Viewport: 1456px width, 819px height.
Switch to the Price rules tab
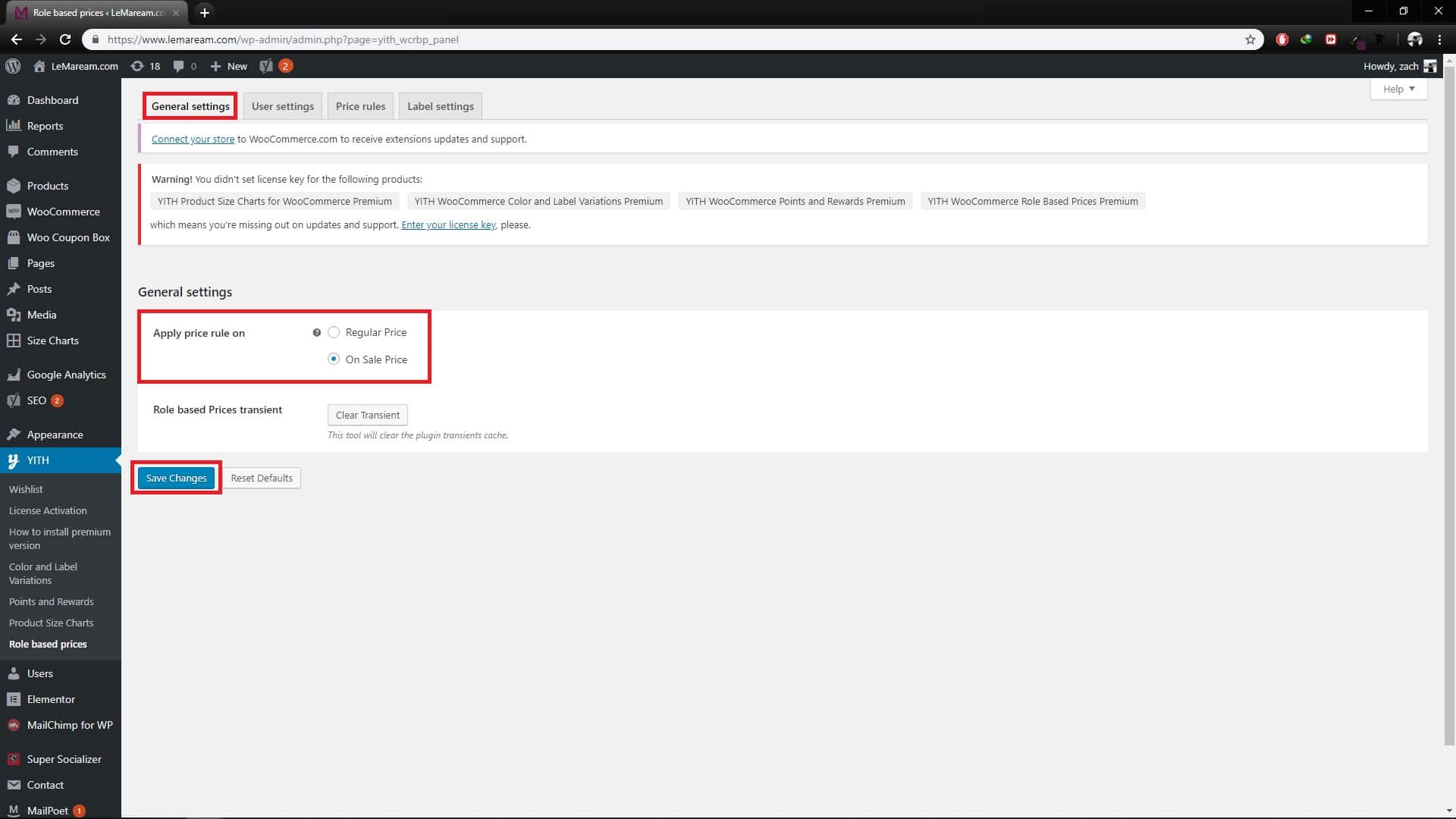[x=360, y=106]
